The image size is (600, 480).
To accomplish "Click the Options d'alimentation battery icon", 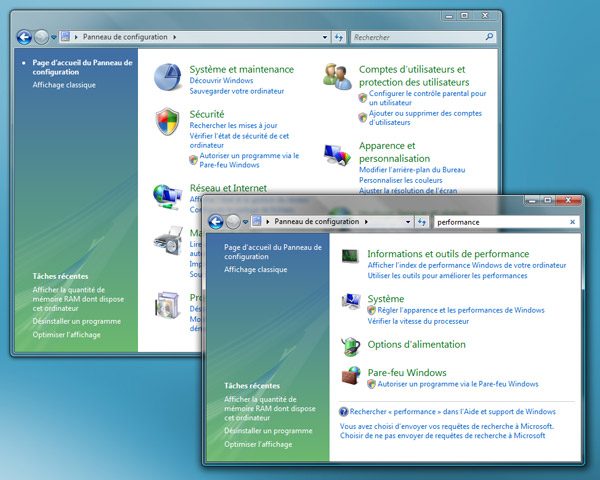I will click(351, 346).
